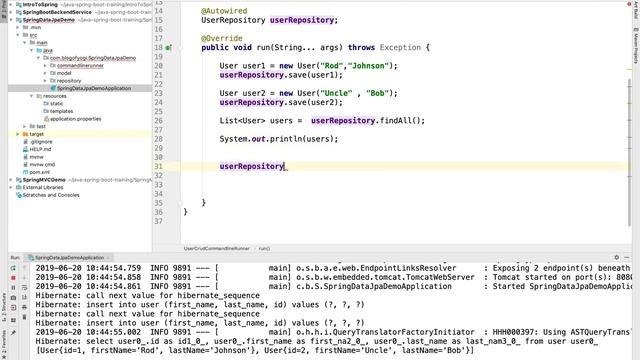Collapse the main folder

25,42
